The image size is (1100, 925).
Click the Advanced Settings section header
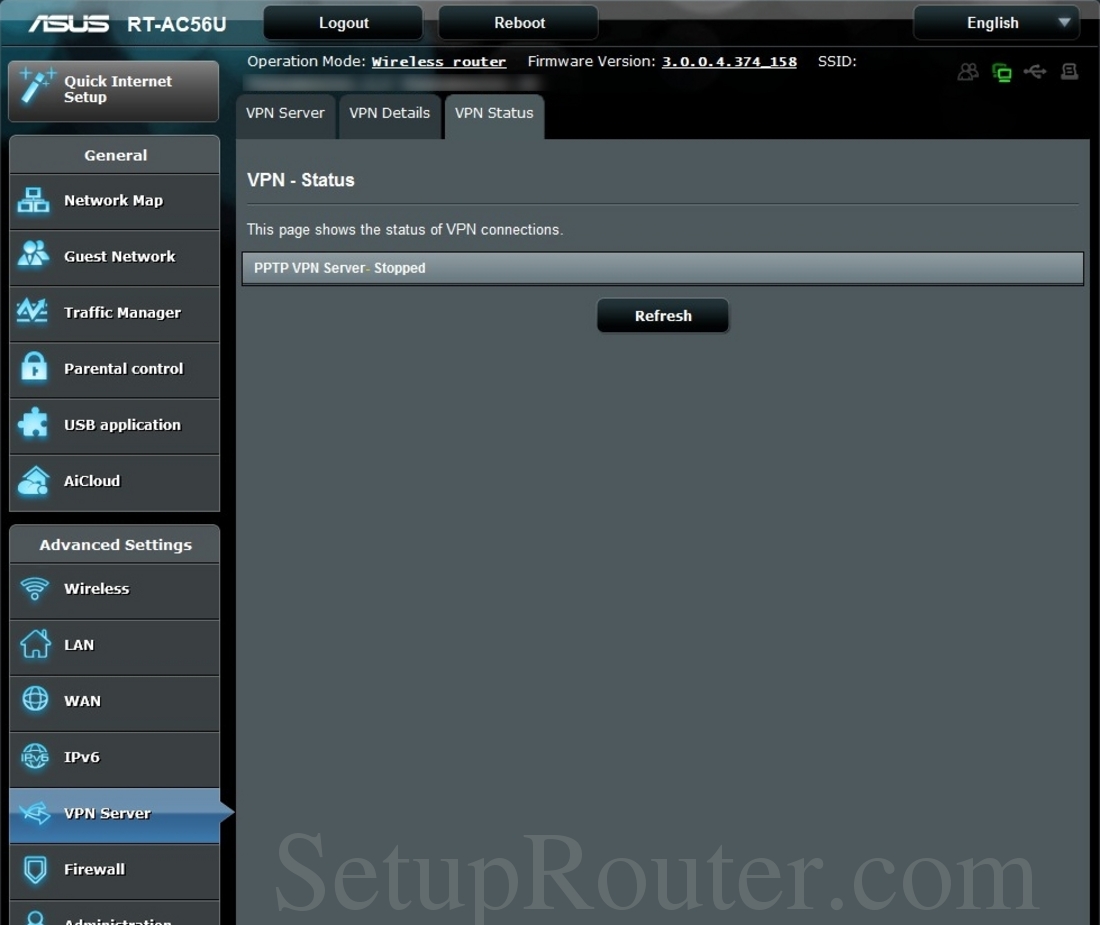[x=115, y=544]
